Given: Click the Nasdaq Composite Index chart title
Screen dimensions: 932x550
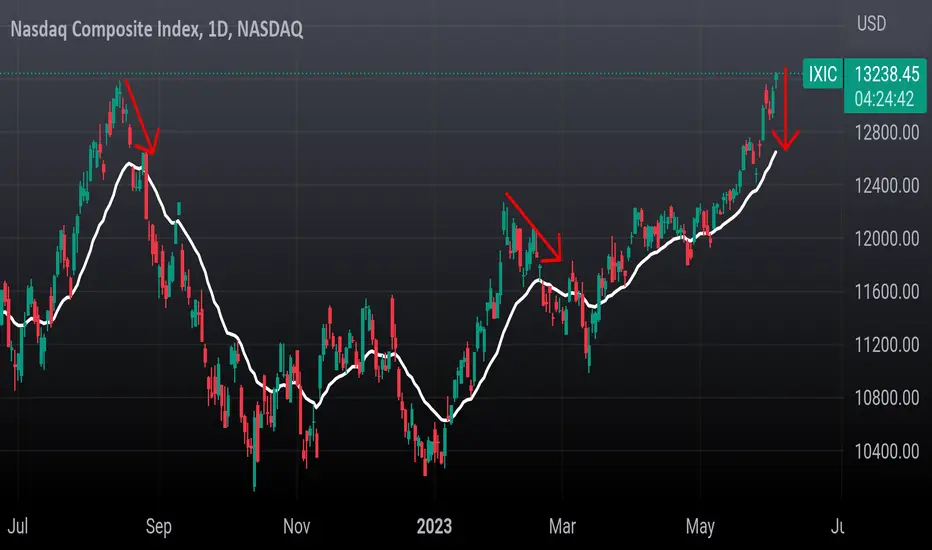Looking at the screenshot, I should pyautogui.click(x=157, y=29).
